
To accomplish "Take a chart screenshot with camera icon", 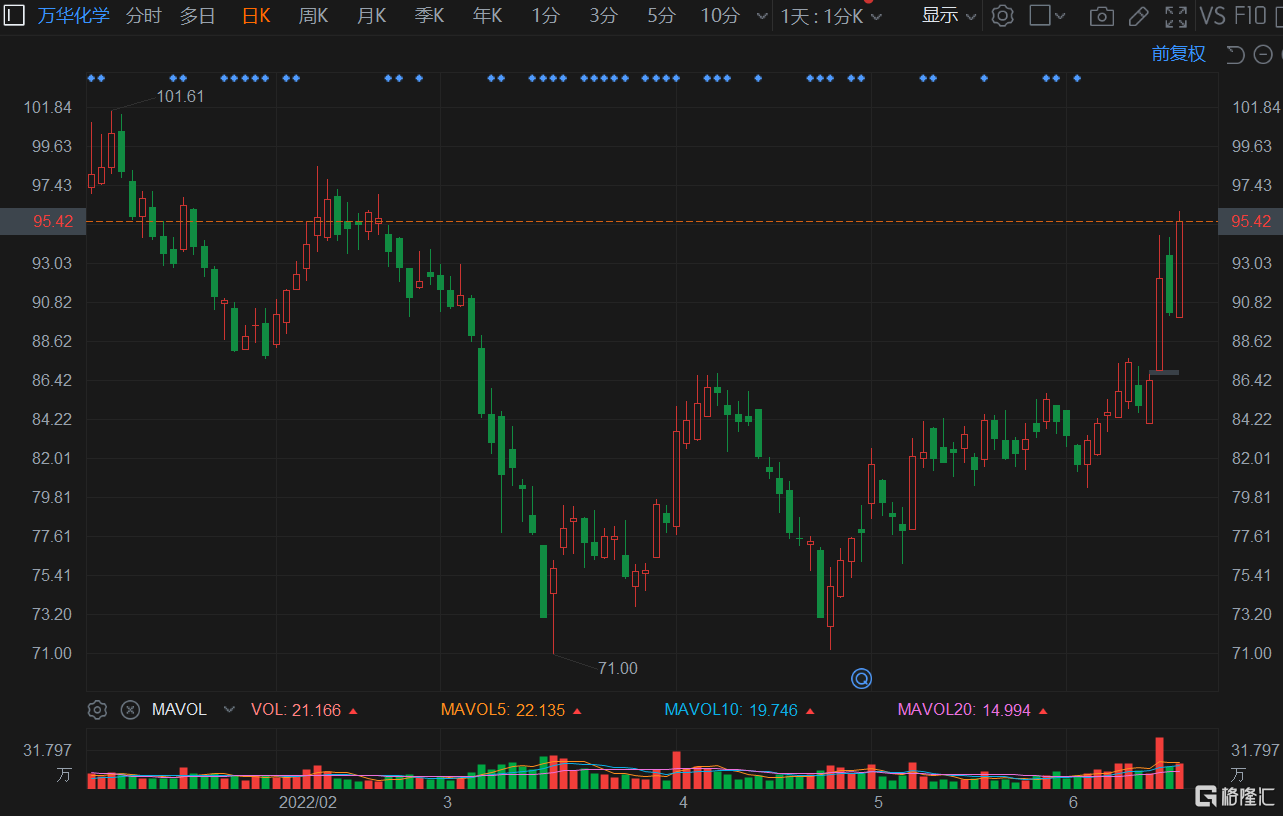I will pos(1101,16).
